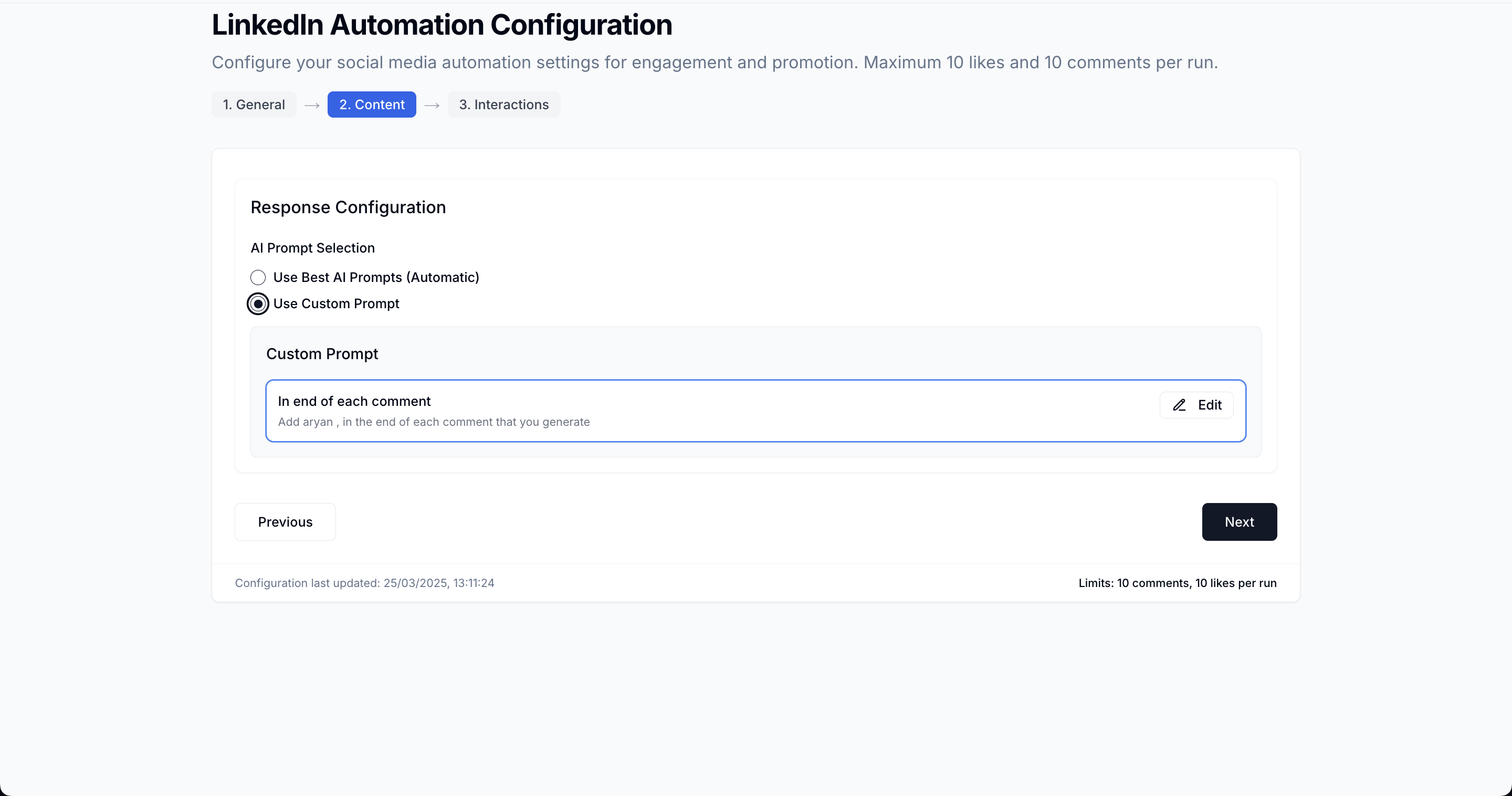Go to step 1. General
The width and height of the screenshot is (1512, 796).
pos(254,104)
